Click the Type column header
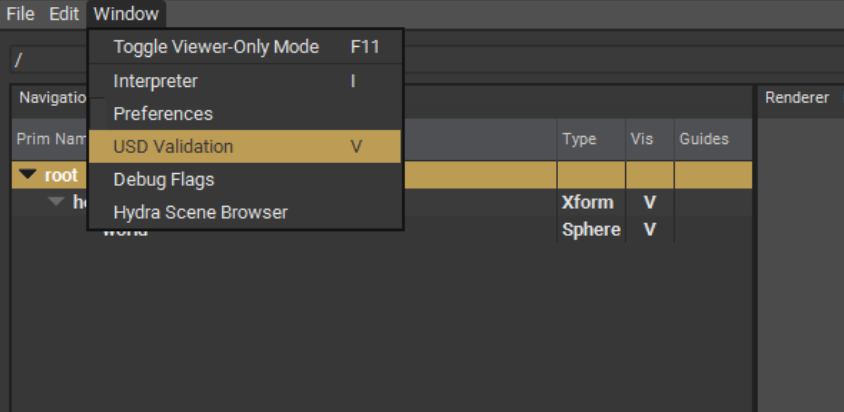The width and height of the screenshot is (844, 412). coord(579,139)
